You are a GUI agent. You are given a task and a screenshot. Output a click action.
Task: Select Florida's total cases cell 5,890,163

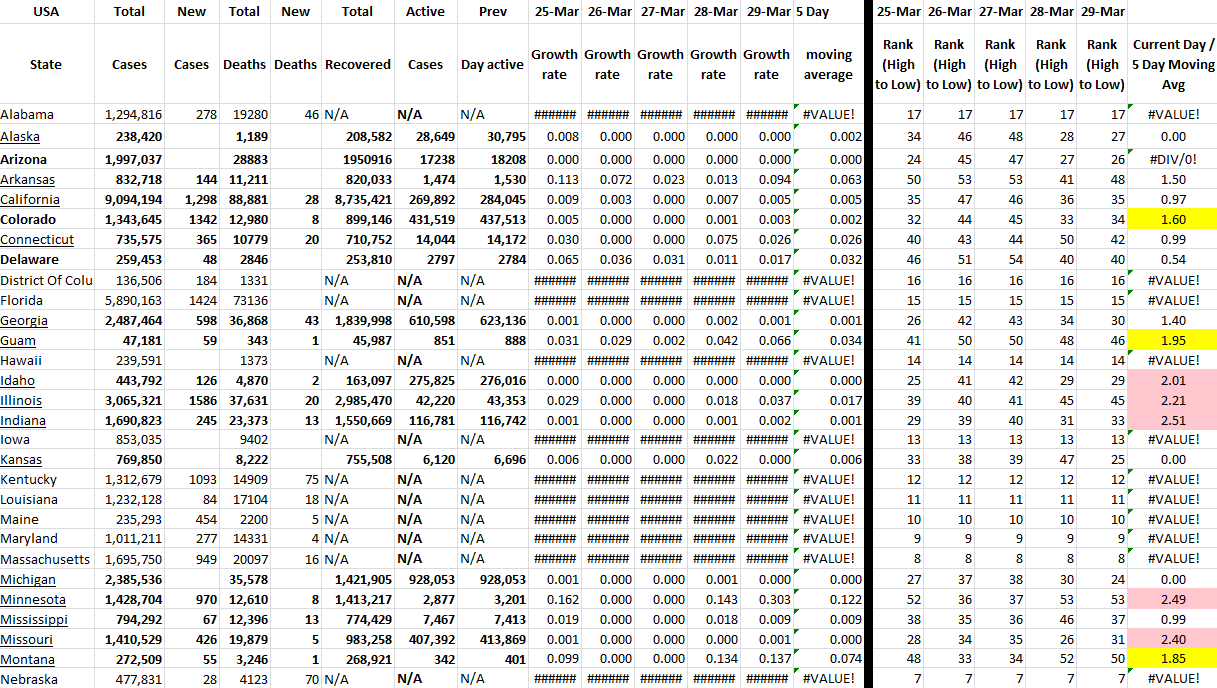133,300
